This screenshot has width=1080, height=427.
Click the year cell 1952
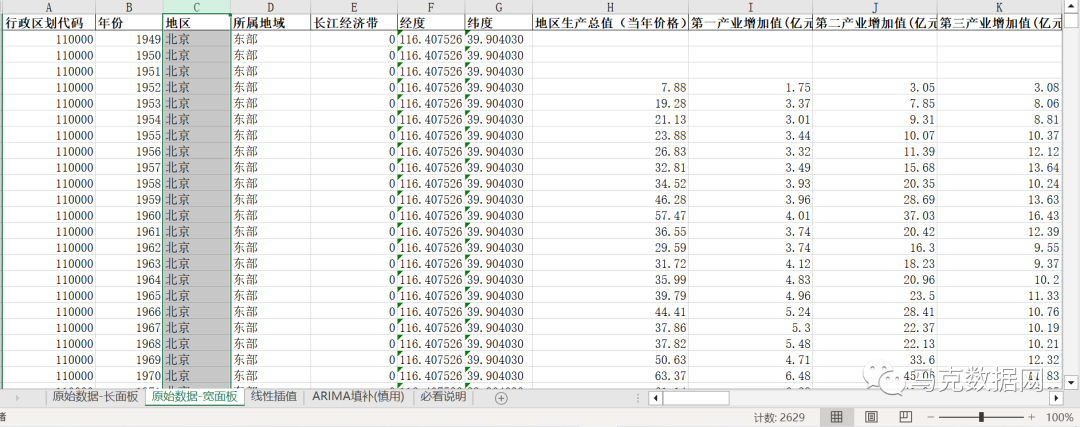tap(129, 87)
